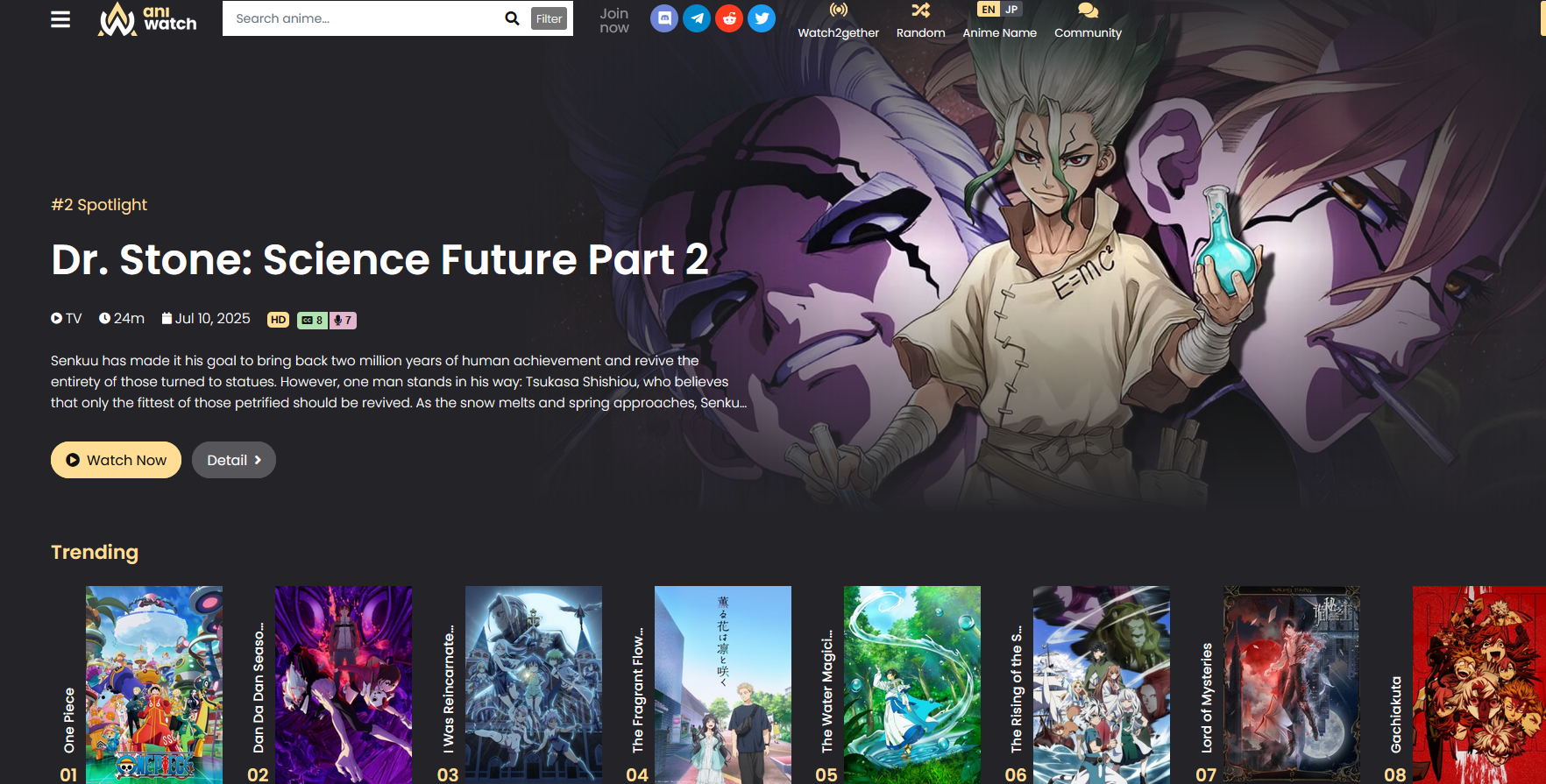Open Dan Da Dan Season trending poster

point(344,685)
